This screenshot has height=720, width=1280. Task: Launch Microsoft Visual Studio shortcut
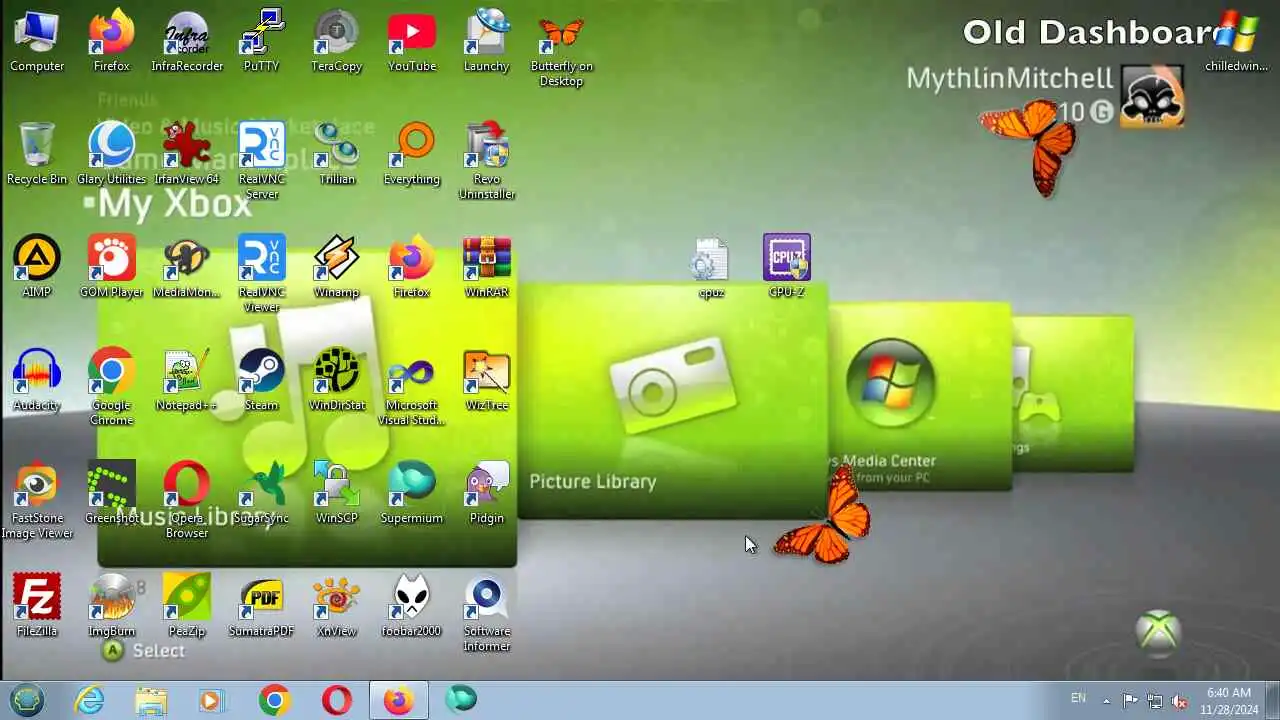[411, 388]
